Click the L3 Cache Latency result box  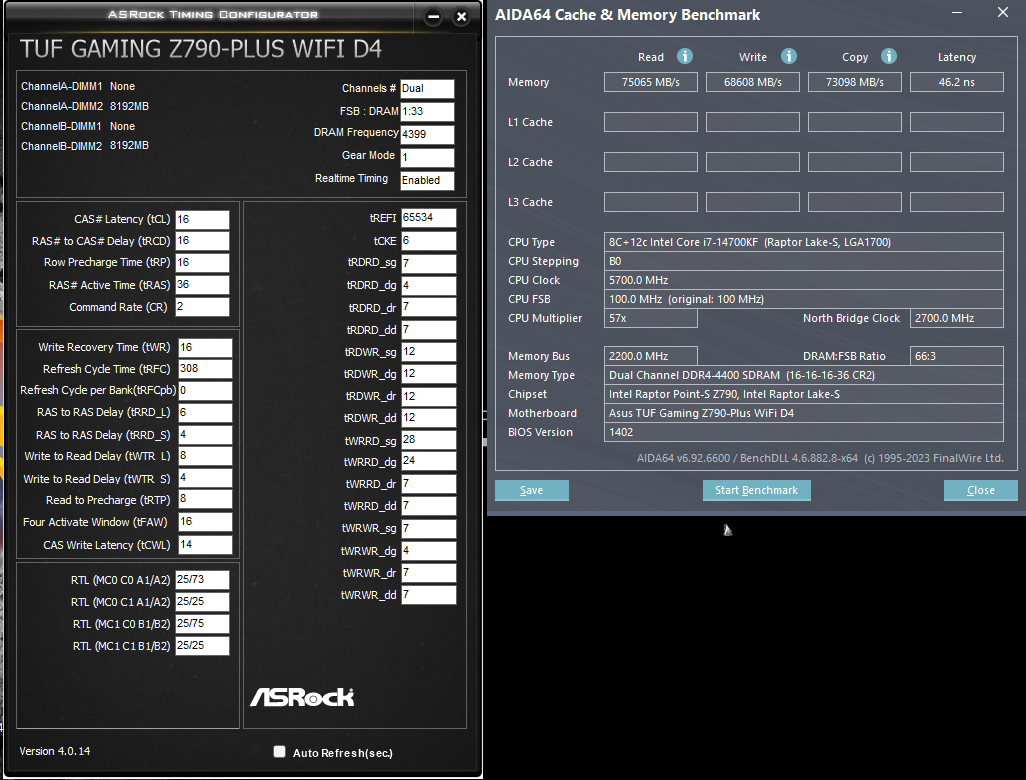[957, 202]
